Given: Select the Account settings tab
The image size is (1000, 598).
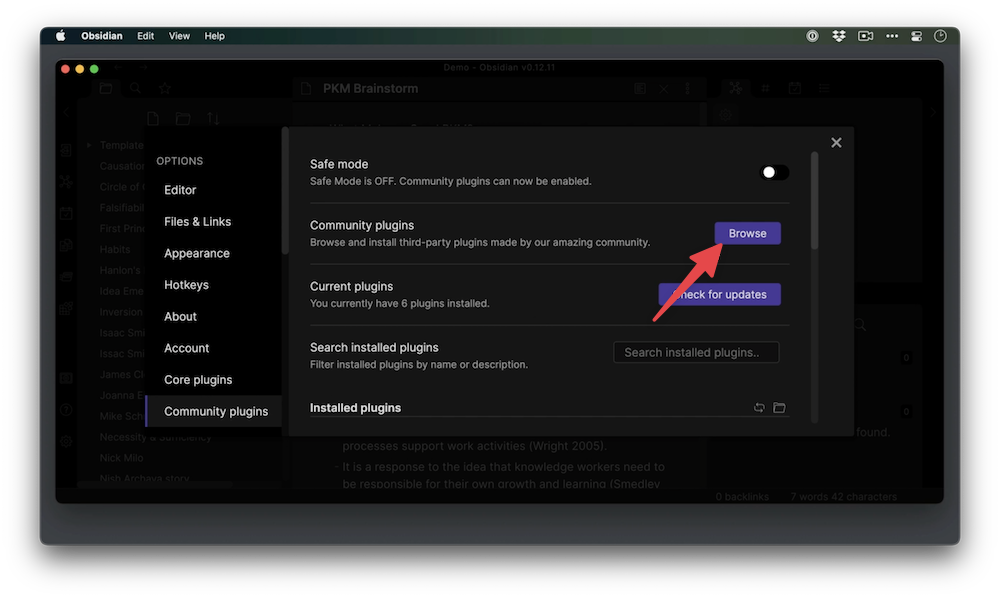Looking at the screenshot, I should point(186,348).
